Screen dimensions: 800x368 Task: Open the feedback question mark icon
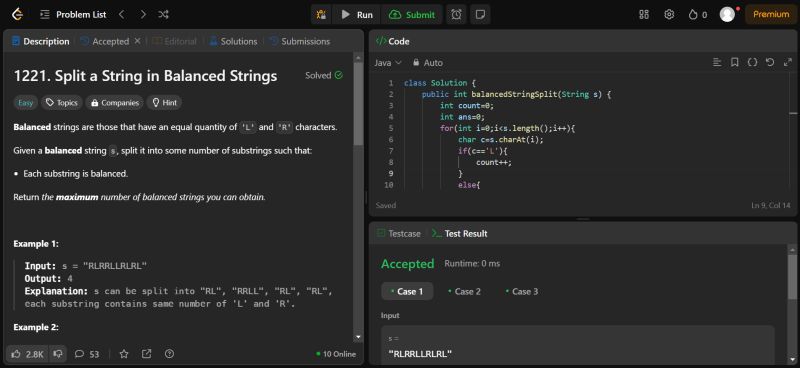tap(169, 354)
